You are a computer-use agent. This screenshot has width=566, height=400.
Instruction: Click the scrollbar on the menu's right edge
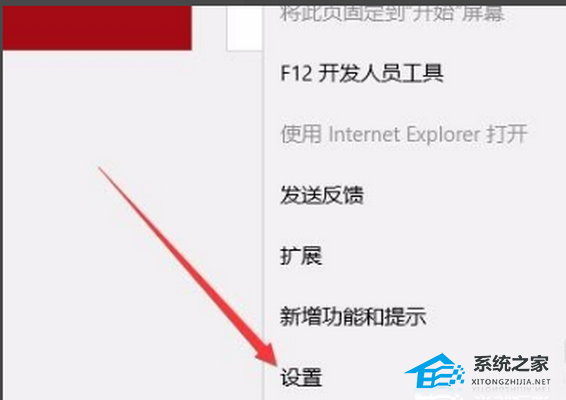point(564,350)
